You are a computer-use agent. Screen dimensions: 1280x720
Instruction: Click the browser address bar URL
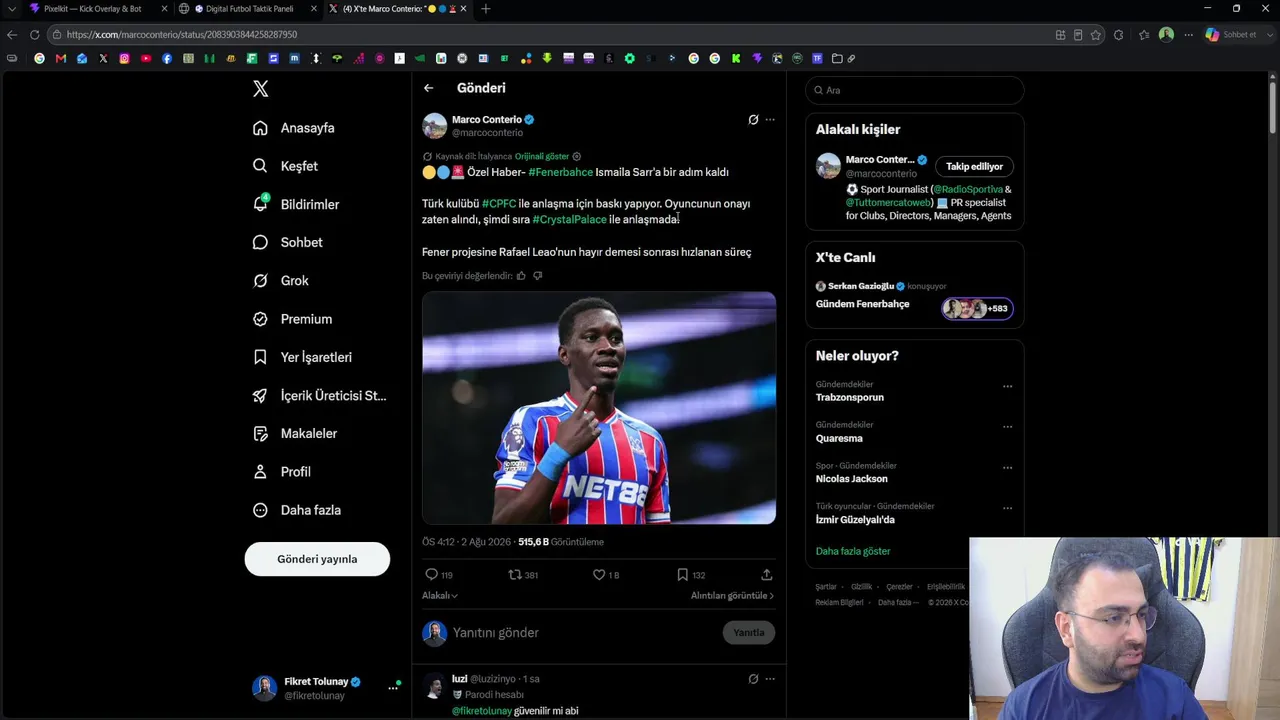pyautogui.click(x=181, y=35)
